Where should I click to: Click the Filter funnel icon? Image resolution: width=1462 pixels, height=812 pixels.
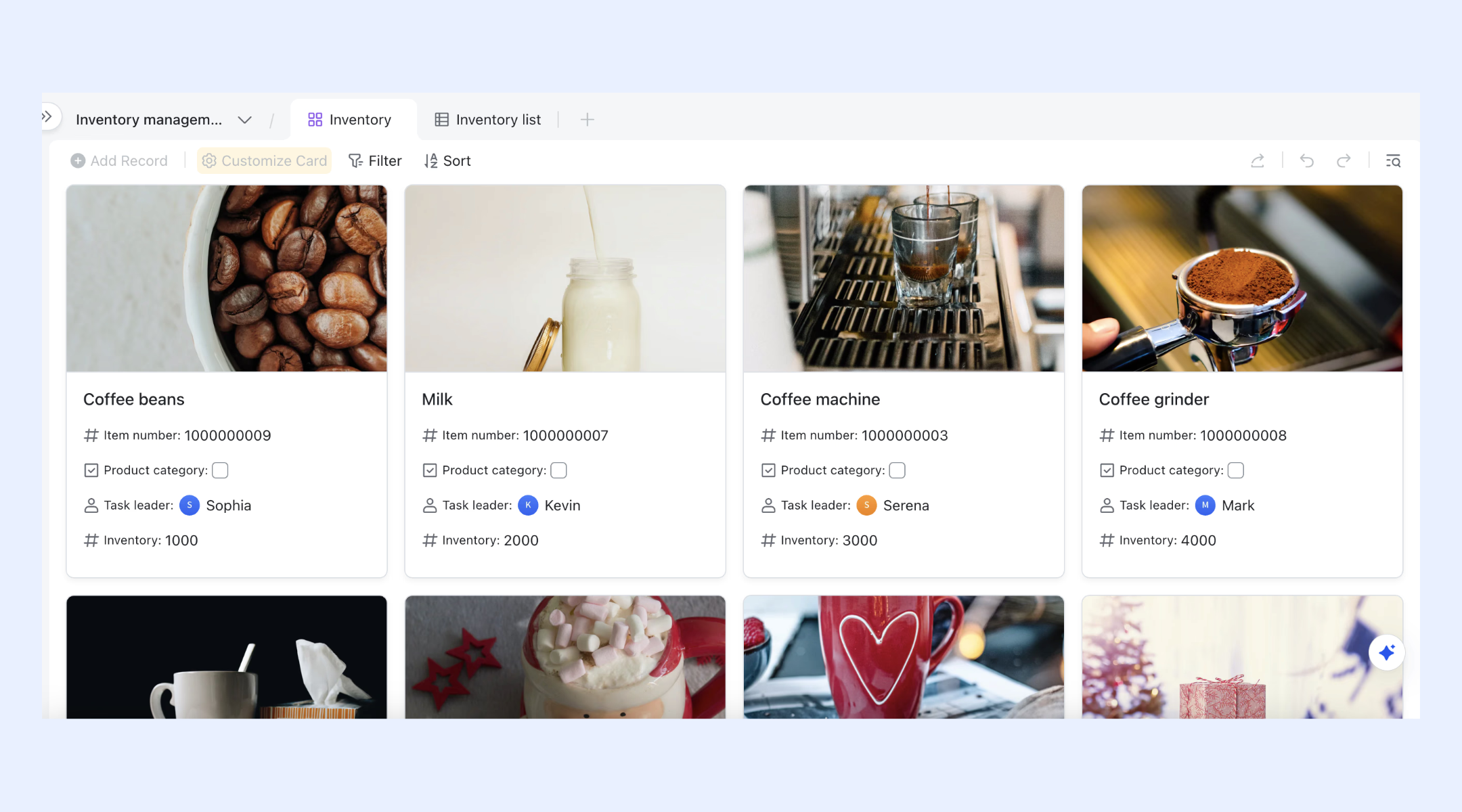[x=355, y=161]
